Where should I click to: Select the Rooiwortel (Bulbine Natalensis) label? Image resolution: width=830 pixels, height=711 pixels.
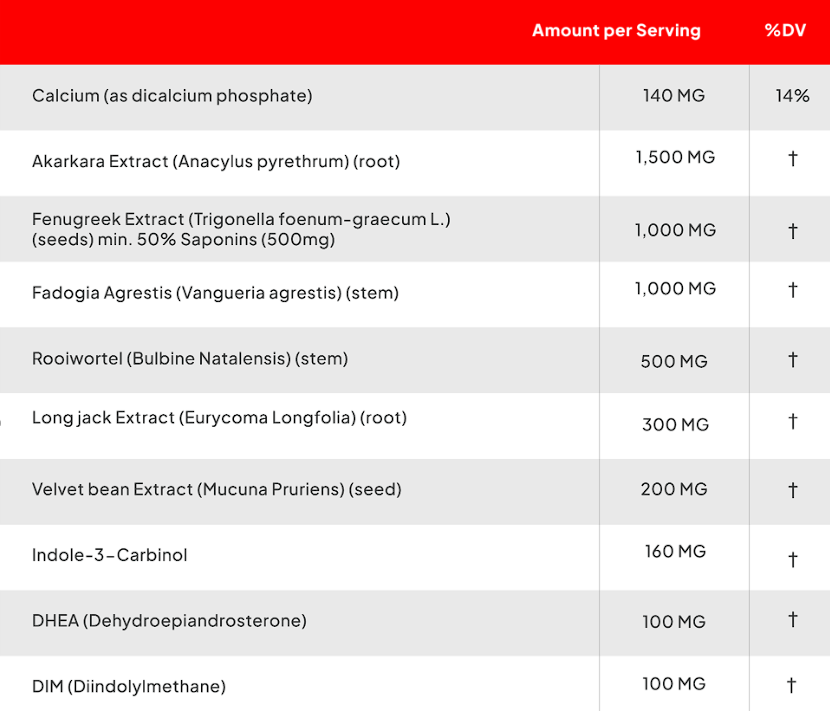point(190,358)
